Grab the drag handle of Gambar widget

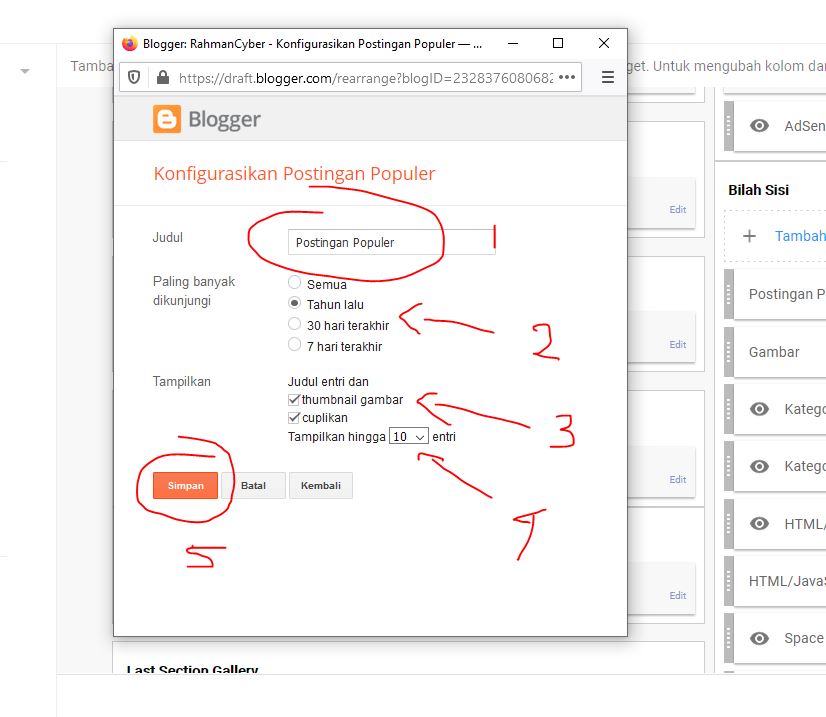(x=729, y=352)
